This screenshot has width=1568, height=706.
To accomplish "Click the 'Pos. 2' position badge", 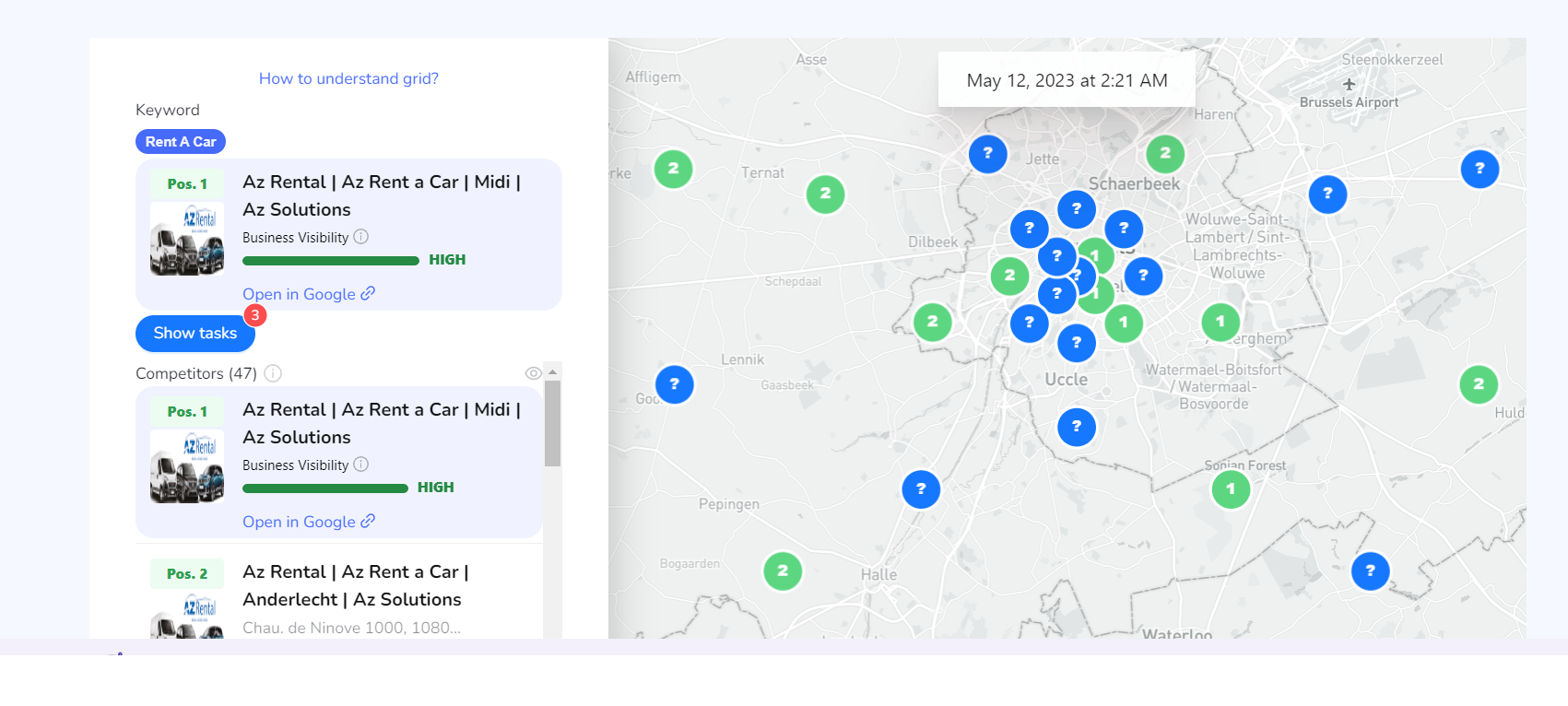I will coord(187,573).
